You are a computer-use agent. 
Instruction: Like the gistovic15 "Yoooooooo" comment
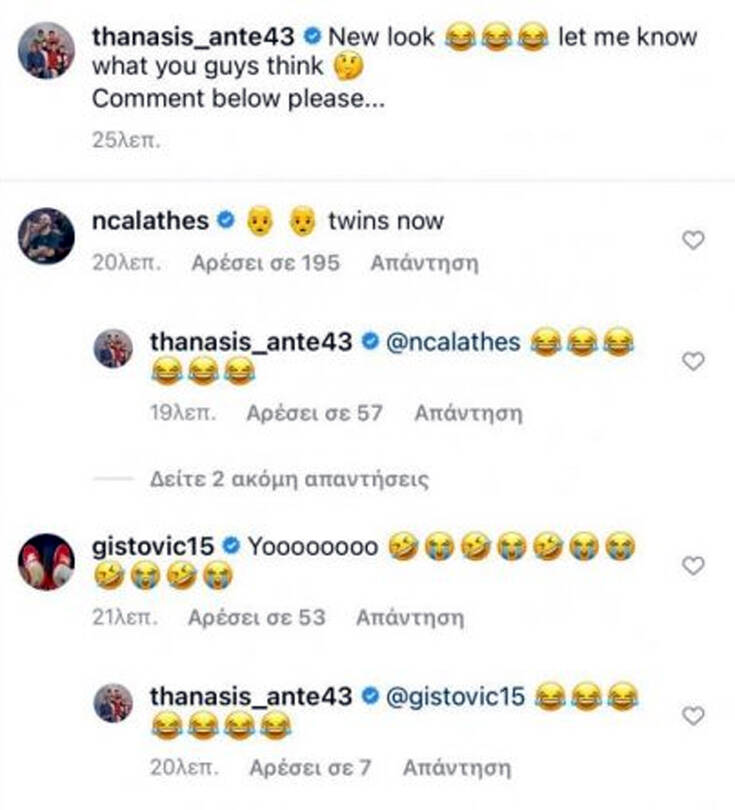[693, 566]
